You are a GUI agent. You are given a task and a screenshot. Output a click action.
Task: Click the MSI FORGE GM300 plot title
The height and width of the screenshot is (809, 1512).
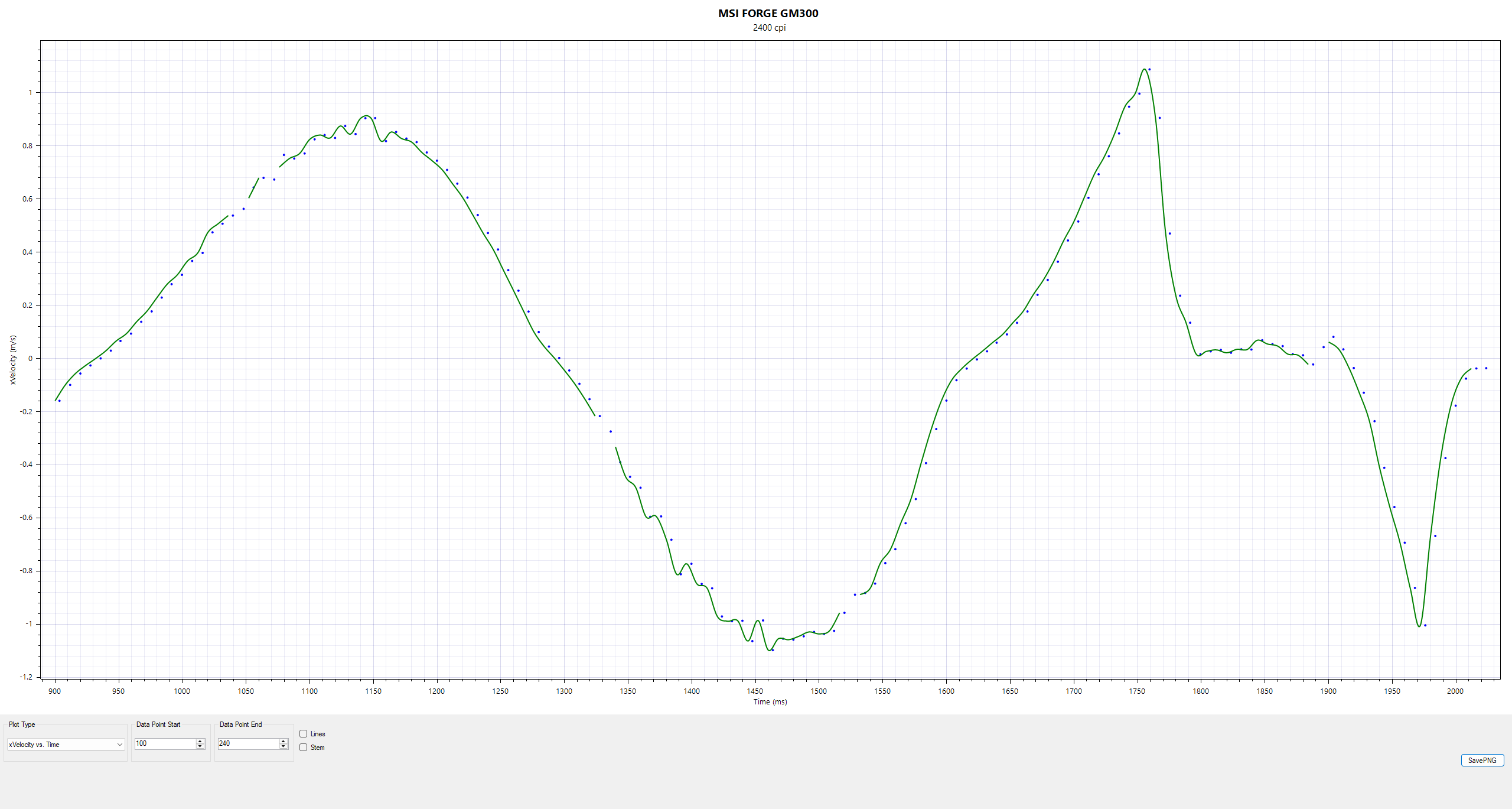point(768,13)
